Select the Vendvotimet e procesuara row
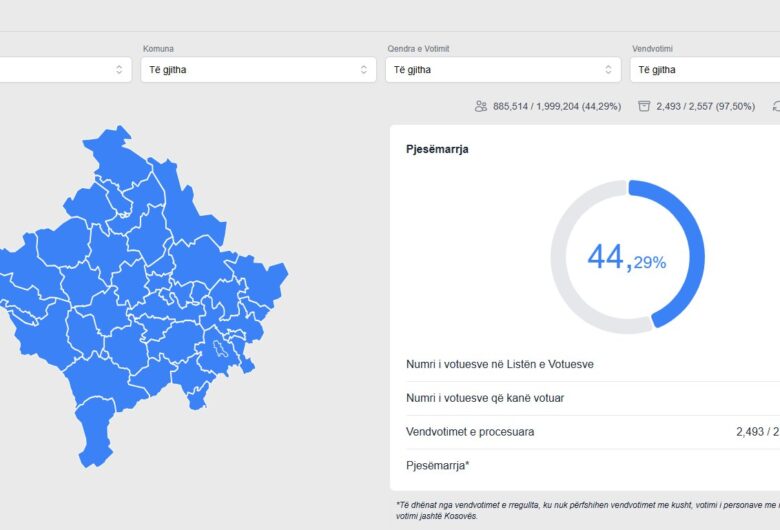780x530 pixels. click(x=470, y=432)
